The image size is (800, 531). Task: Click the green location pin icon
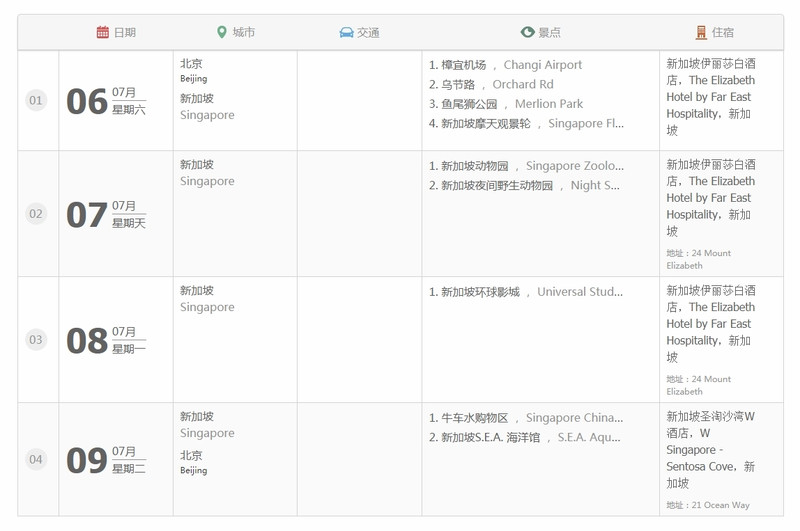pos(221,32)
